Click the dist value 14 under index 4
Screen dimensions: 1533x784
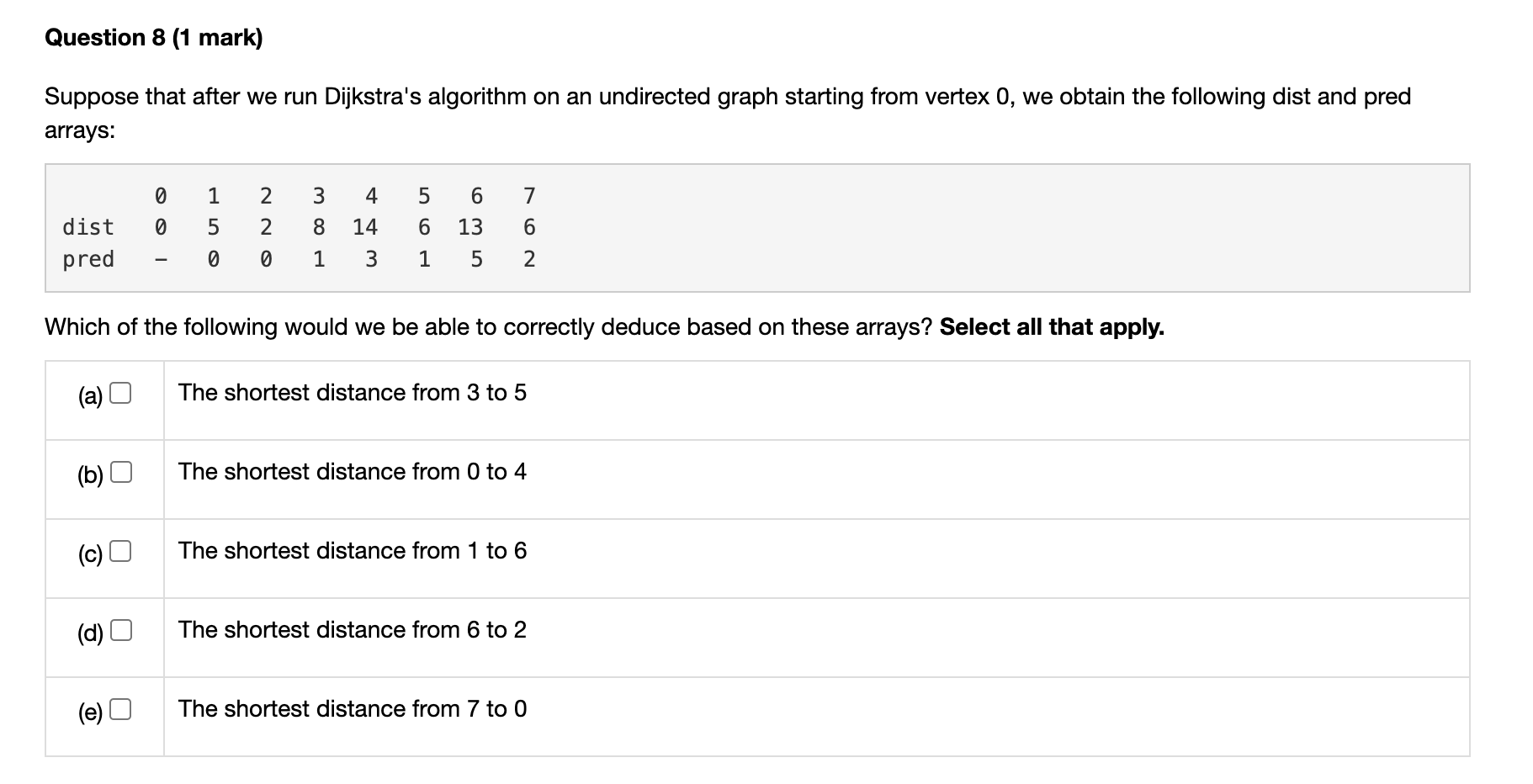[x=365, y=226]
